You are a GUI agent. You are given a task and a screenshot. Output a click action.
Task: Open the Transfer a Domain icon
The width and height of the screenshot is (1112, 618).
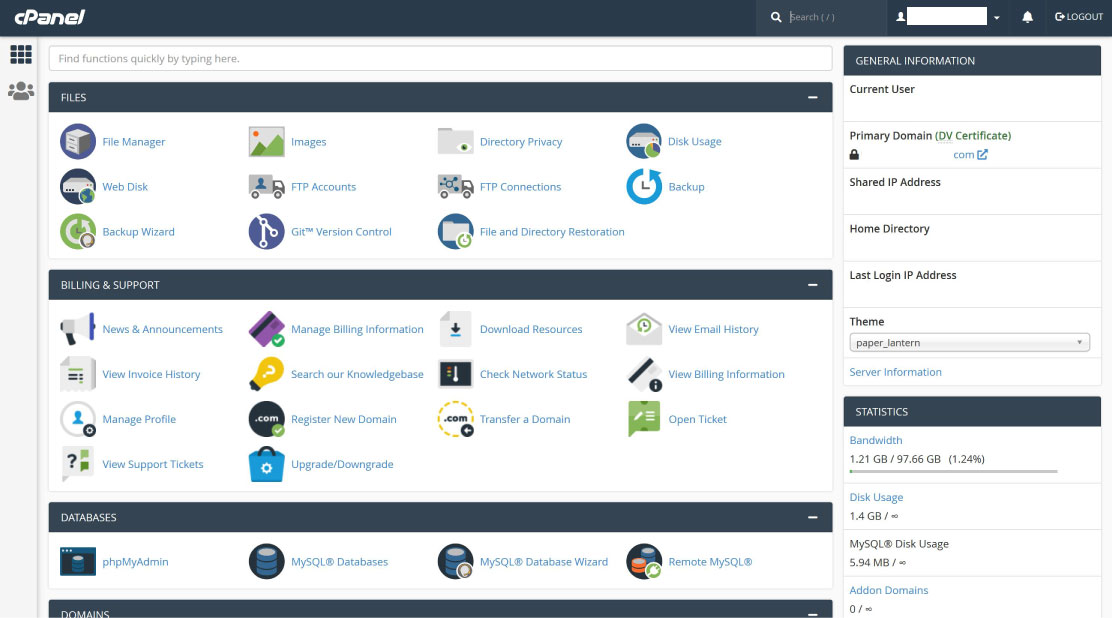pos(455,419)
